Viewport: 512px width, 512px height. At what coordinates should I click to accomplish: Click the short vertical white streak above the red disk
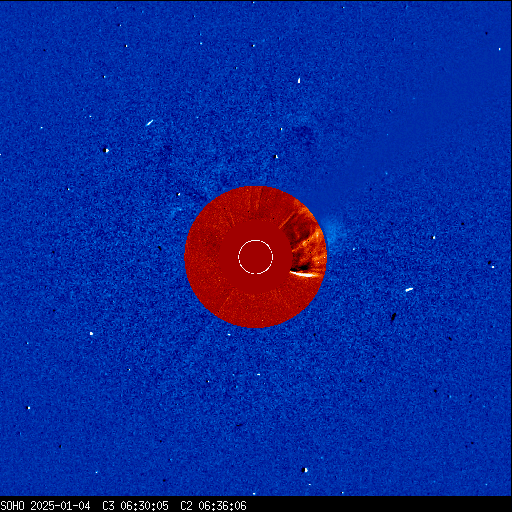point(299,80)
